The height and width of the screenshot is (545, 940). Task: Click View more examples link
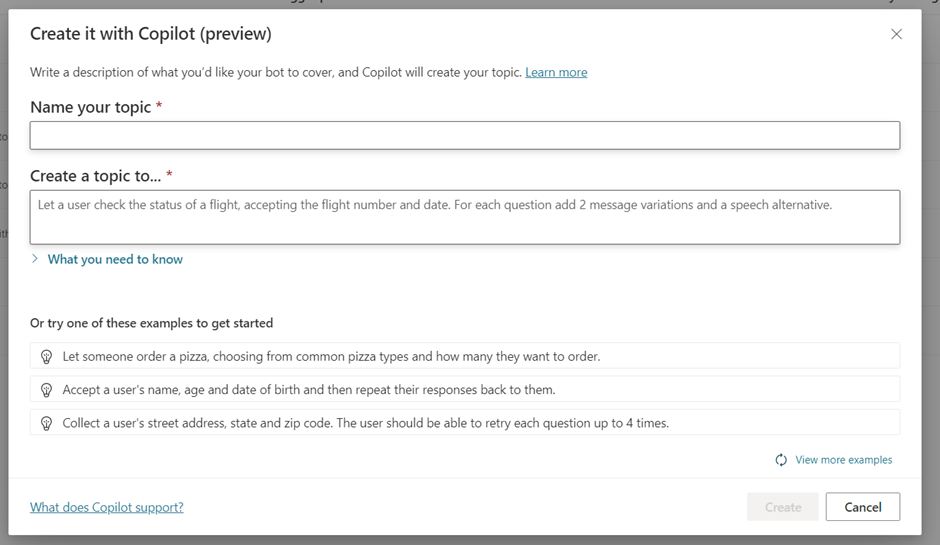[843, 460]
